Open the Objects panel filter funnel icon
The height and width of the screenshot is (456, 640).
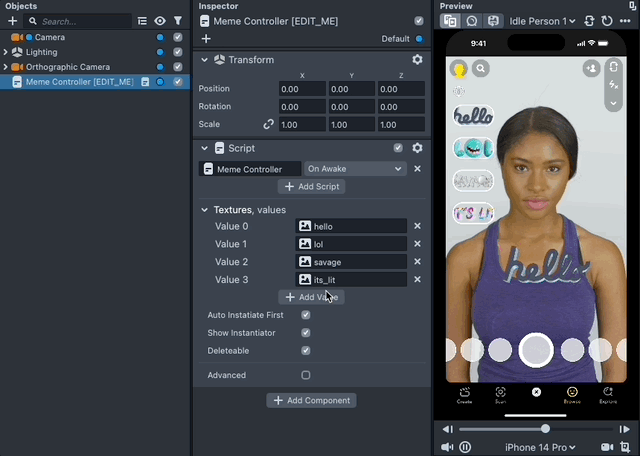177,21
